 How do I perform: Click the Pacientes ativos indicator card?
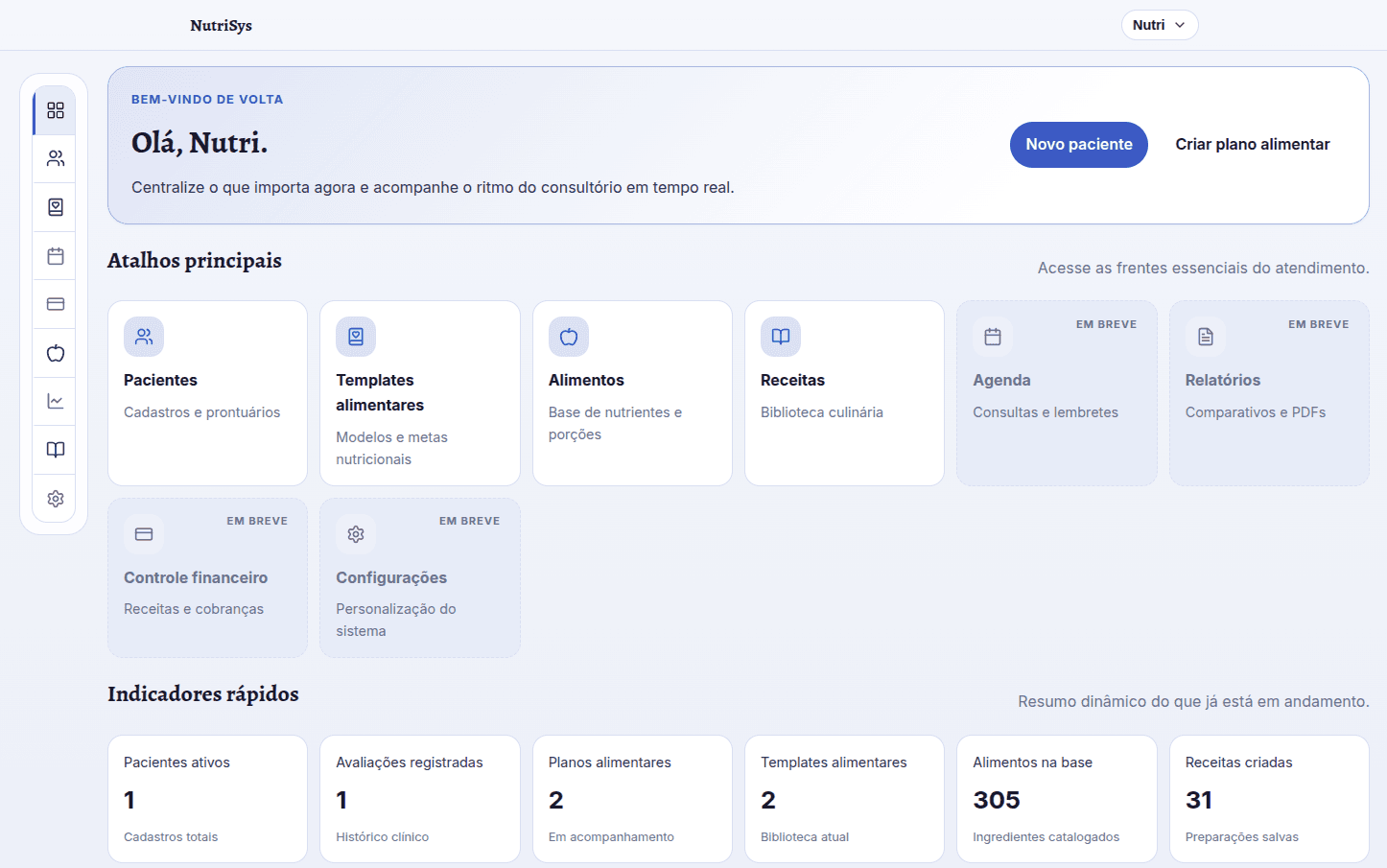click(x=207, y=799)
